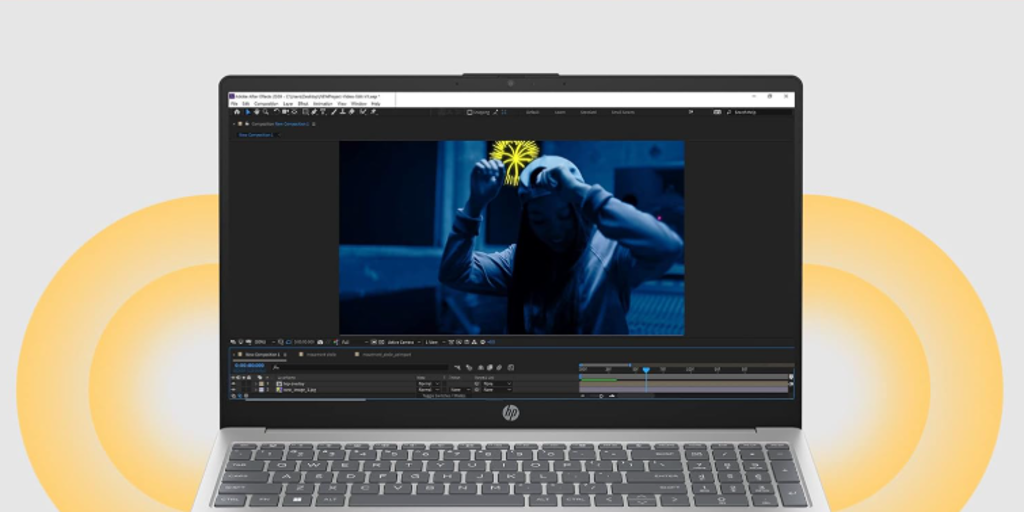Pick the Hand tool in the toolbar

(x=256, y=112)
